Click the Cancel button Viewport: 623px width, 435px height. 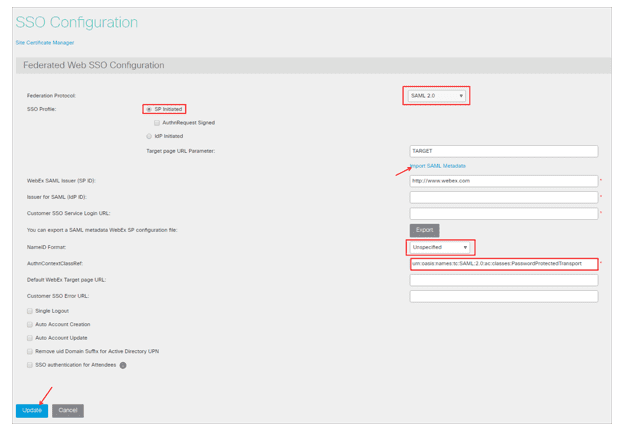[68, 410]
